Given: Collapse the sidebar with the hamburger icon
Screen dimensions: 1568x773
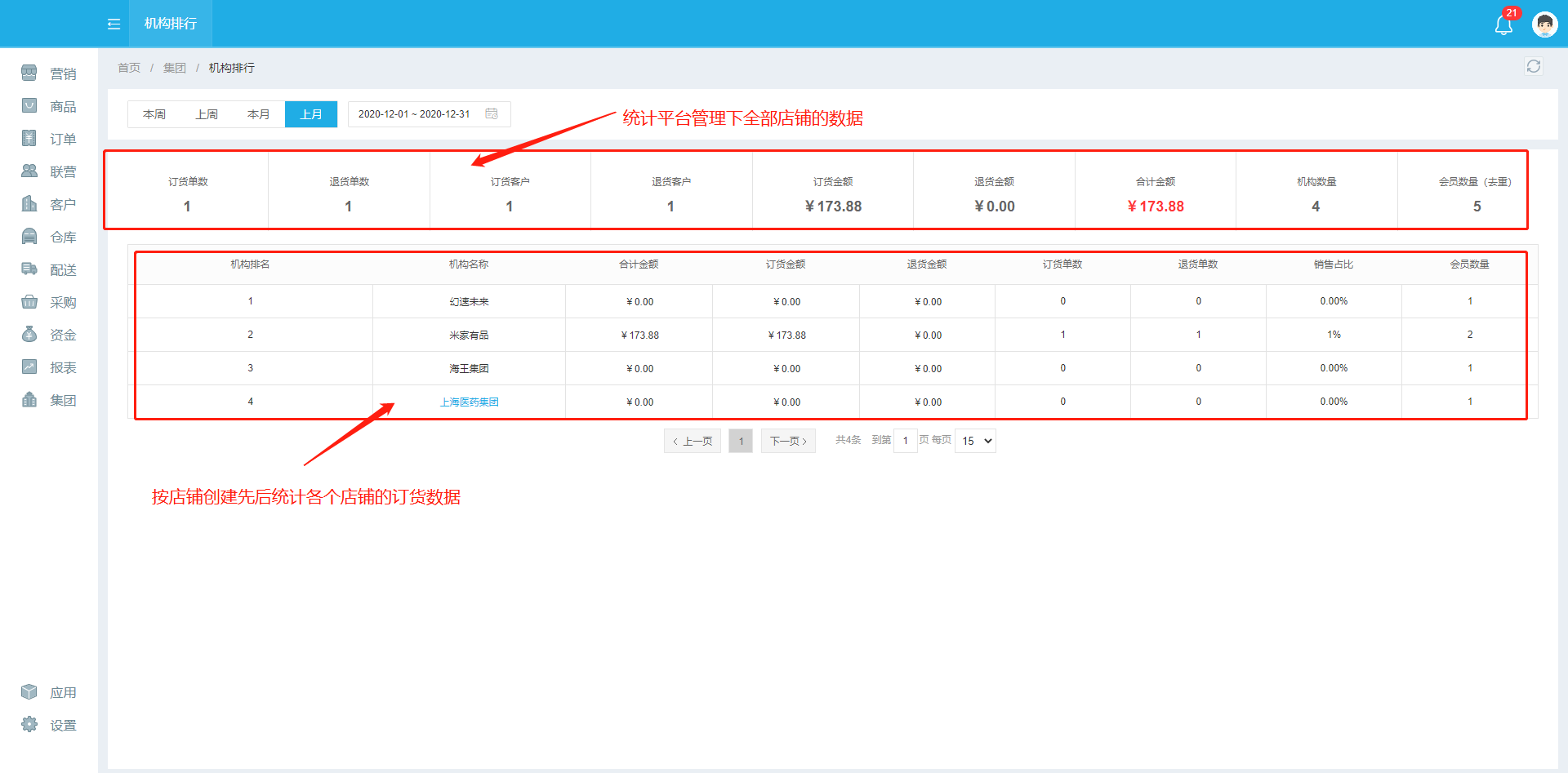Looking at the screenshot, I should (114, 24).
